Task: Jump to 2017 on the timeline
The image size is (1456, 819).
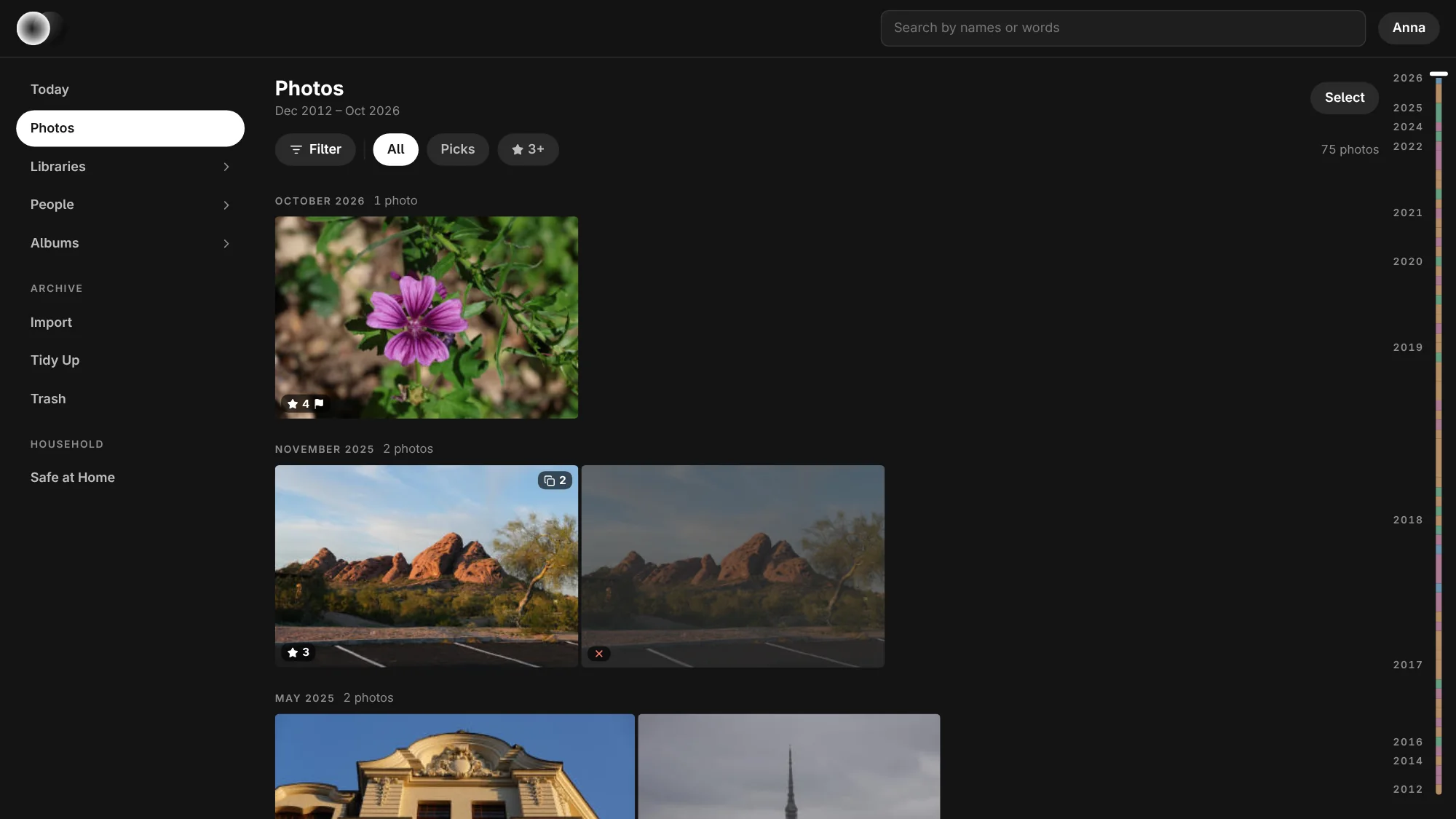Action: 1407,665
